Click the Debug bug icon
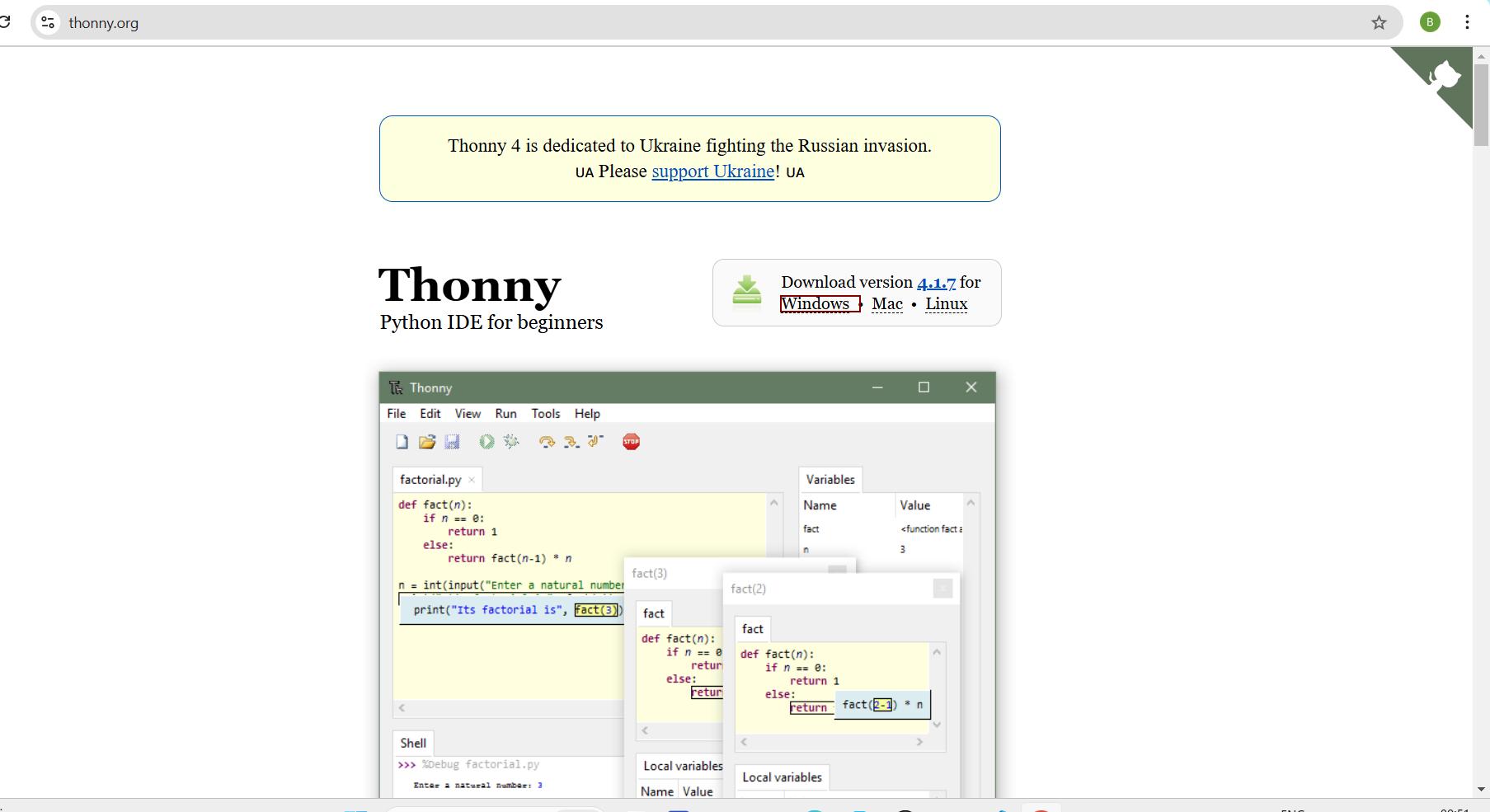Screen dimensions: 1490x812 point(511,442)
